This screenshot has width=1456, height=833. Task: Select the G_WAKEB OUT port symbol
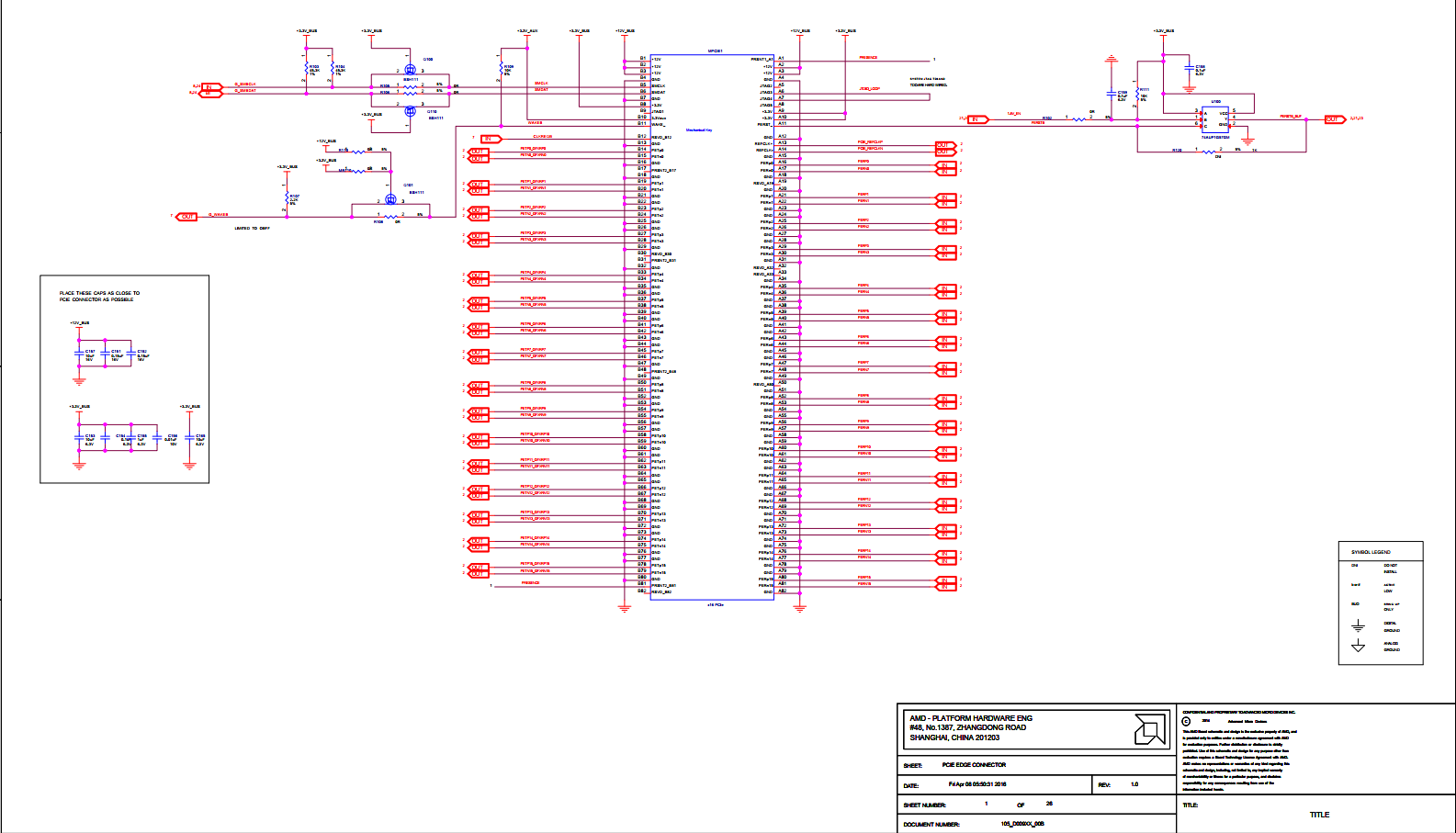click(x=187, y=217)
